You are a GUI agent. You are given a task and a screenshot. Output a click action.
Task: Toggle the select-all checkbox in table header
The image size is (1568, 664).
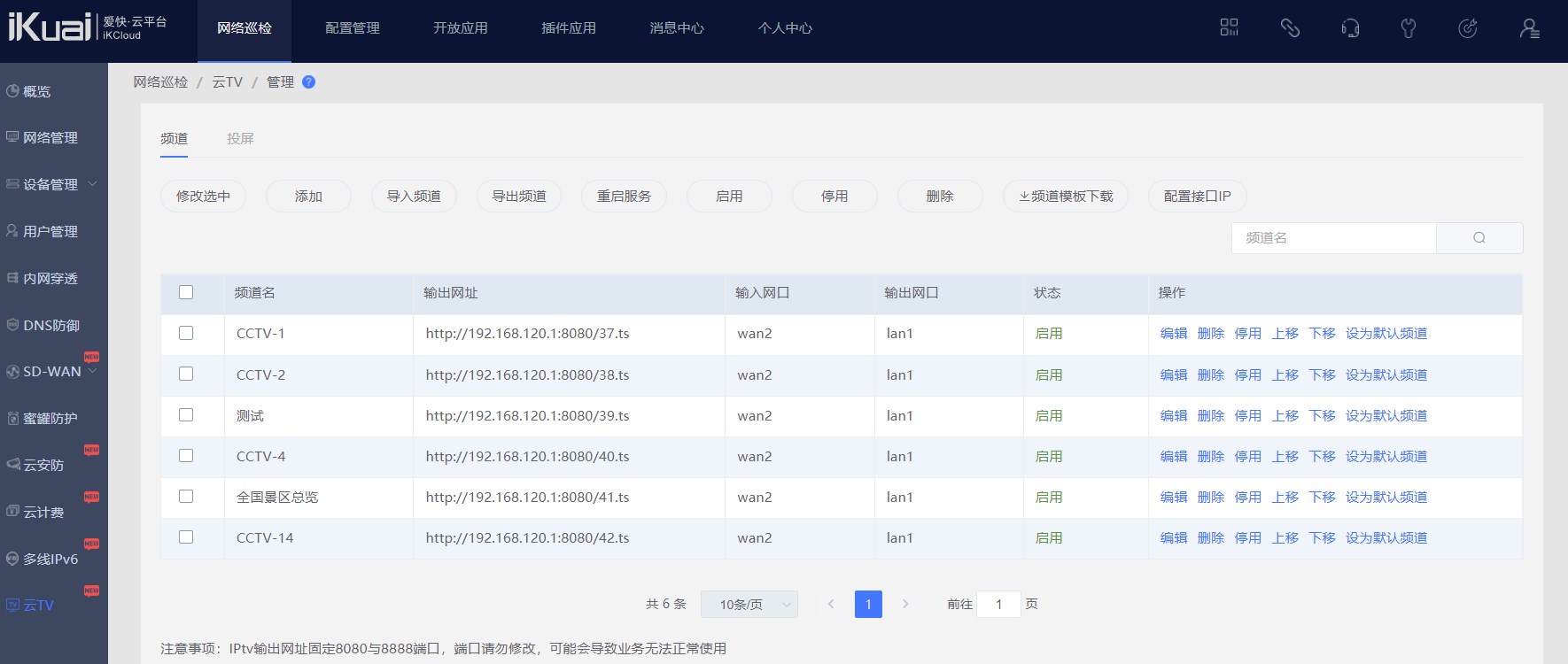(x=186, y=292)
